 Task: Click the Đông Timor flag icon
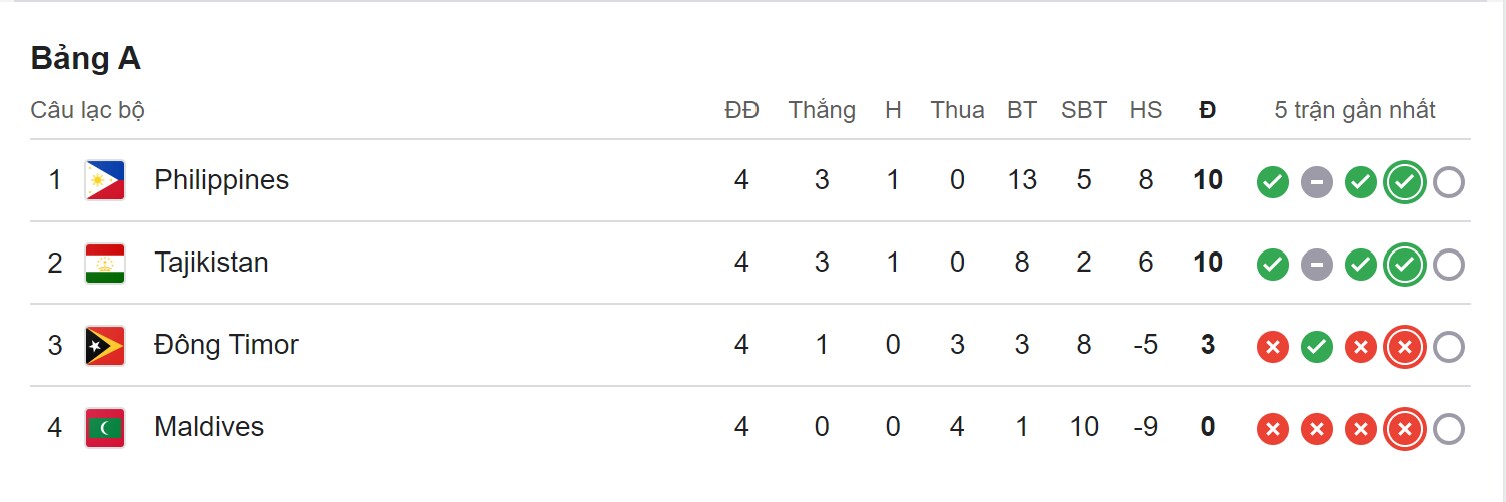pyautogui.click(x=105, y=345)
